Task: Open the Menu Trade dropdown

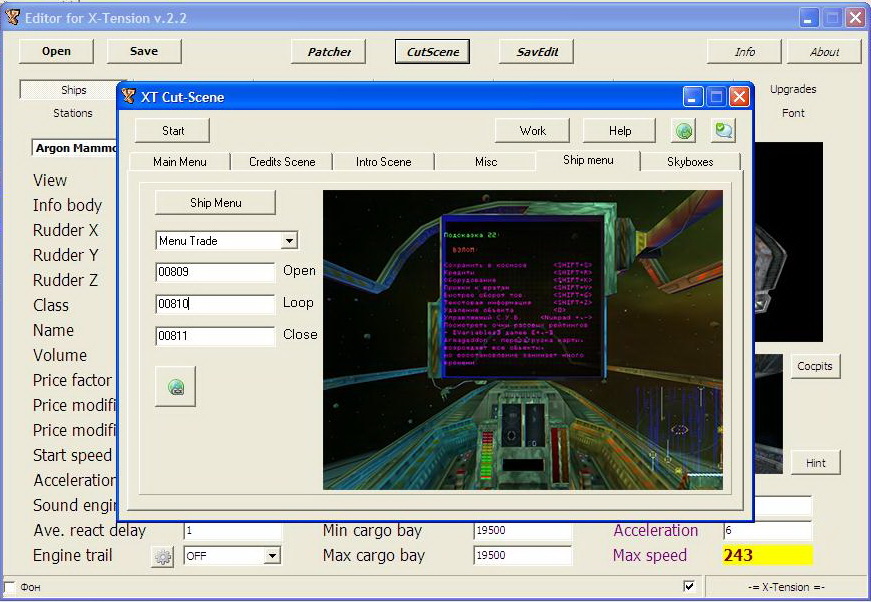Action: click(x=289, y=241)
